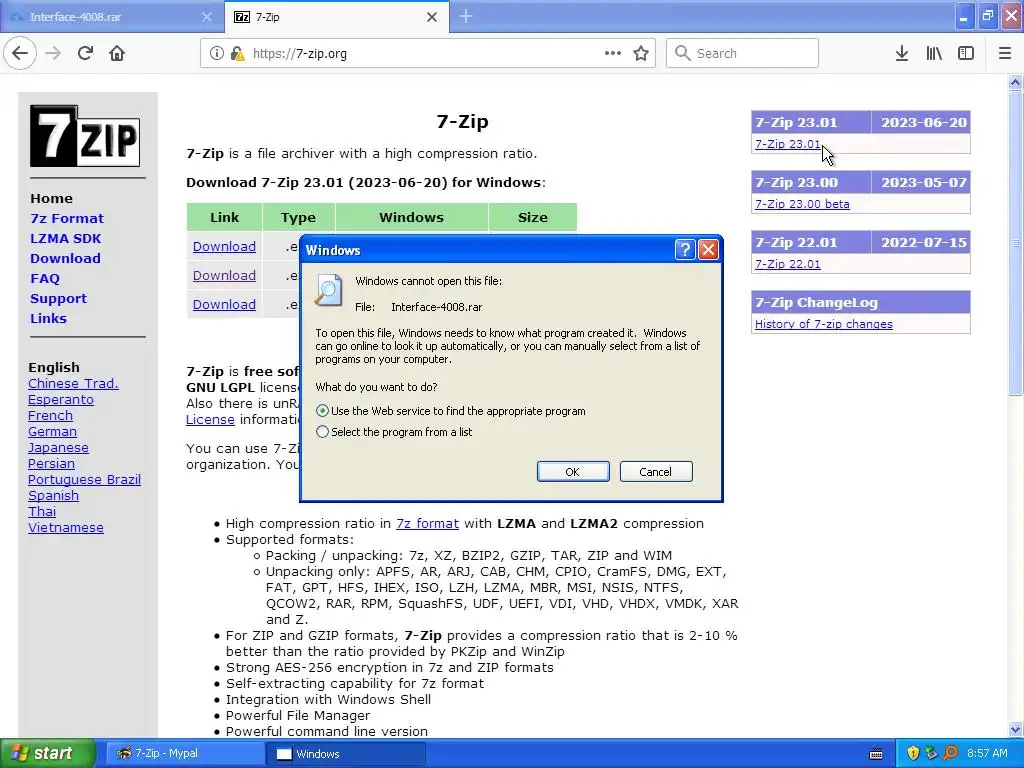Viewport: 1024px width, 768px height.
Task: Close the Windows cannot open file dialog
Action: click(x=709, y=249)
